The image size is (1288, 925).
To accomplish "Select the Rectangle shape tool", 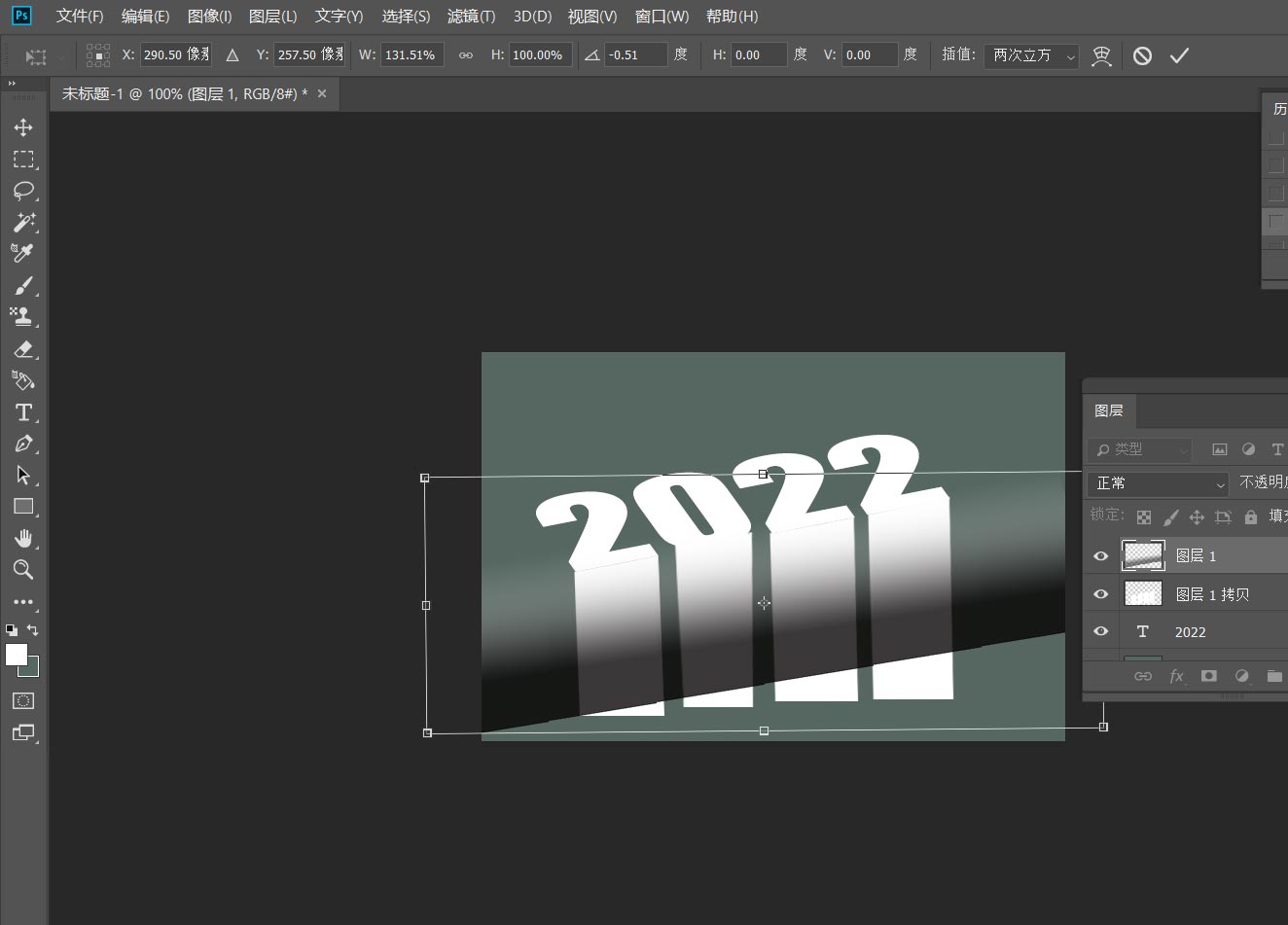I will (x=23, y=507).
